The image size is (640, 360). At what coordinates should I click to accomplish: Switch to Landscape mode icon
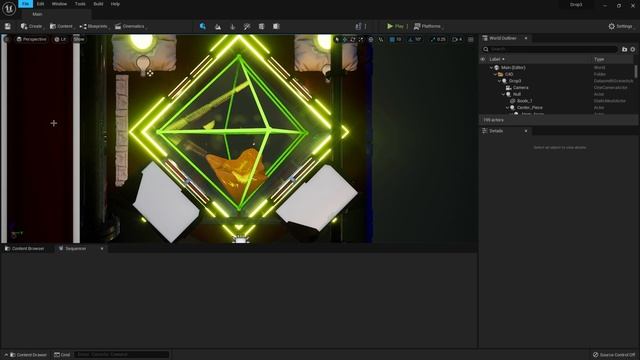coord(218,27)
